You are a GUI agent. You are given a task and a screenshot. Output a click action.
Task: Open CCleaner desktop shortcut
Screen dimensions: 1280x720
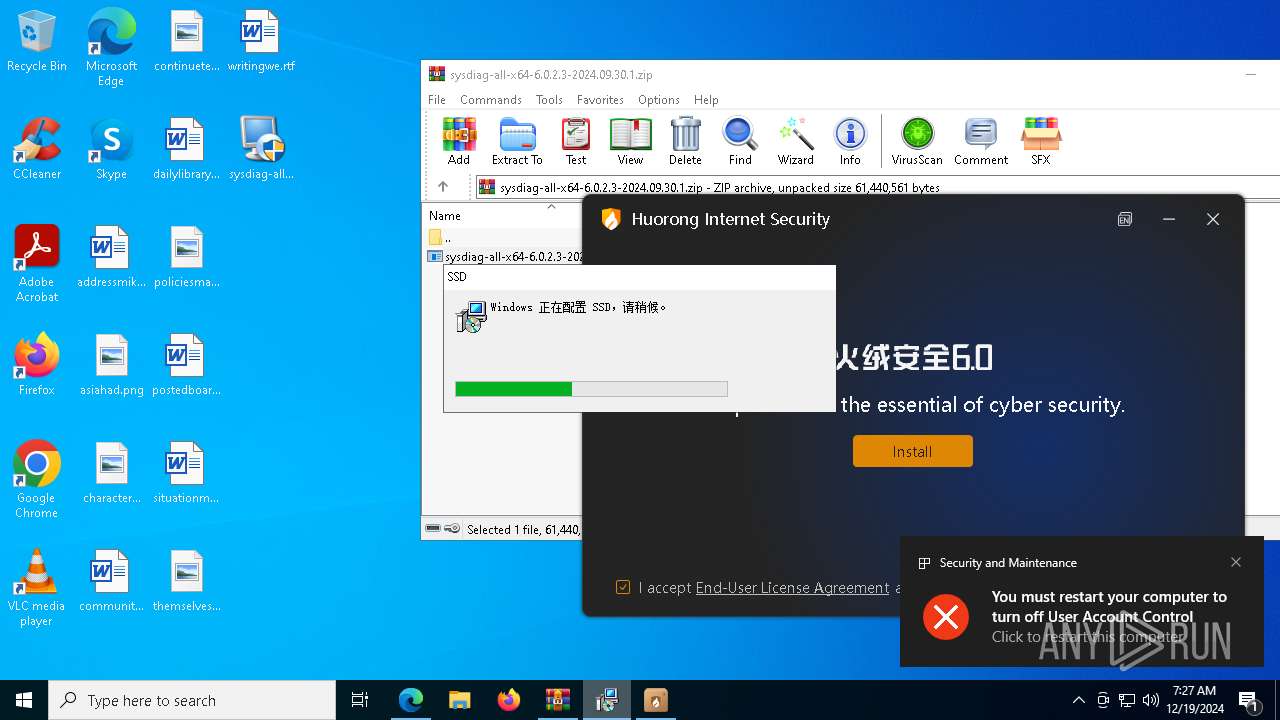click(36, 149)
